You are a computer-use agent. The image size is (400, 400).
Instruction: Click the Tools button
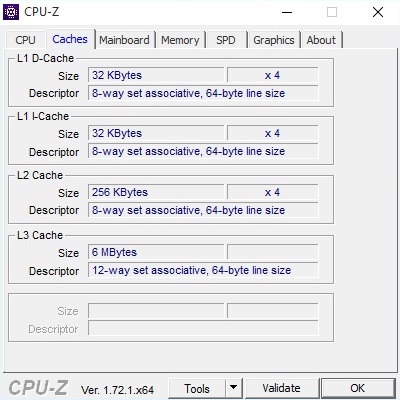coord(197,388)
